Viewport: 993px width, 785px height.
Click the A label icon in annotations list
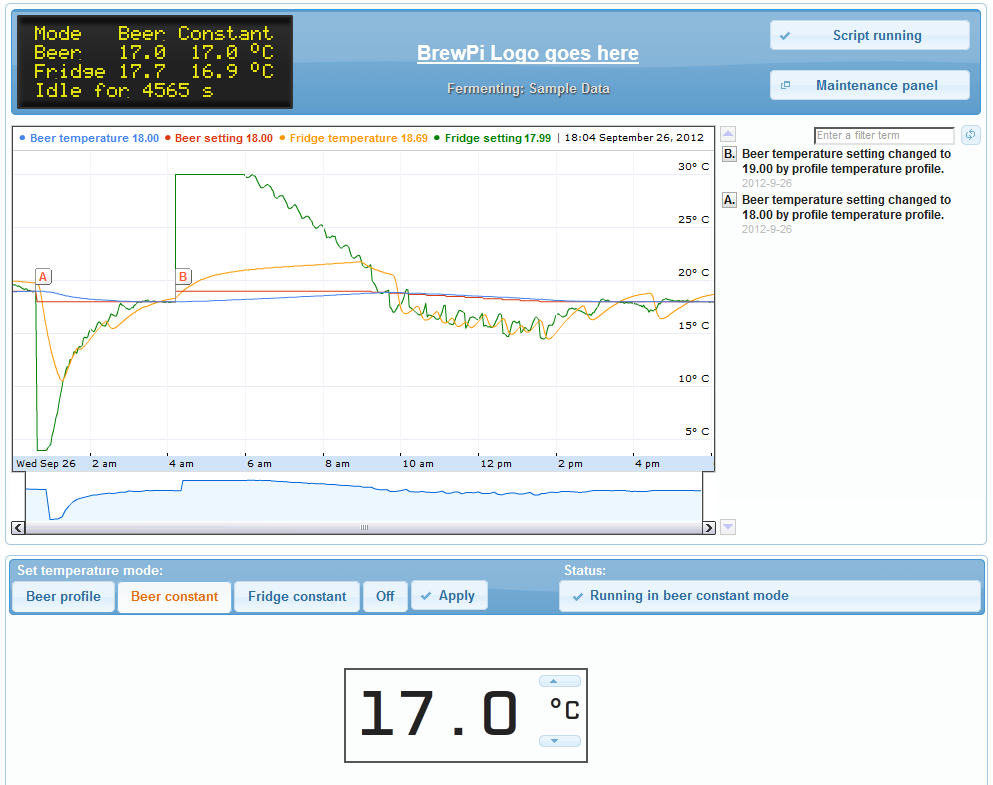click(x=730, y=200)
